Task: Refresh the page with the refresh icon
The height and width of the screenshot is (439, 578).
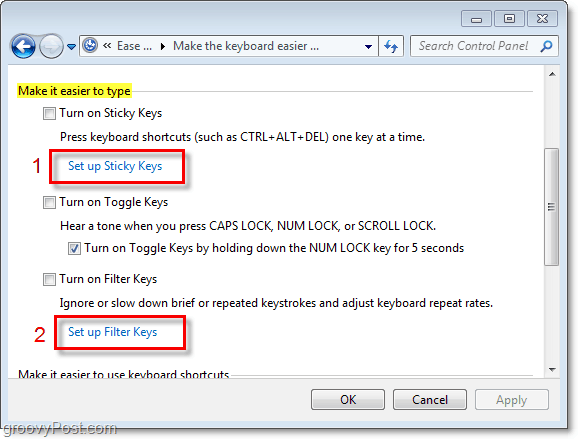Action: point(391,46)
